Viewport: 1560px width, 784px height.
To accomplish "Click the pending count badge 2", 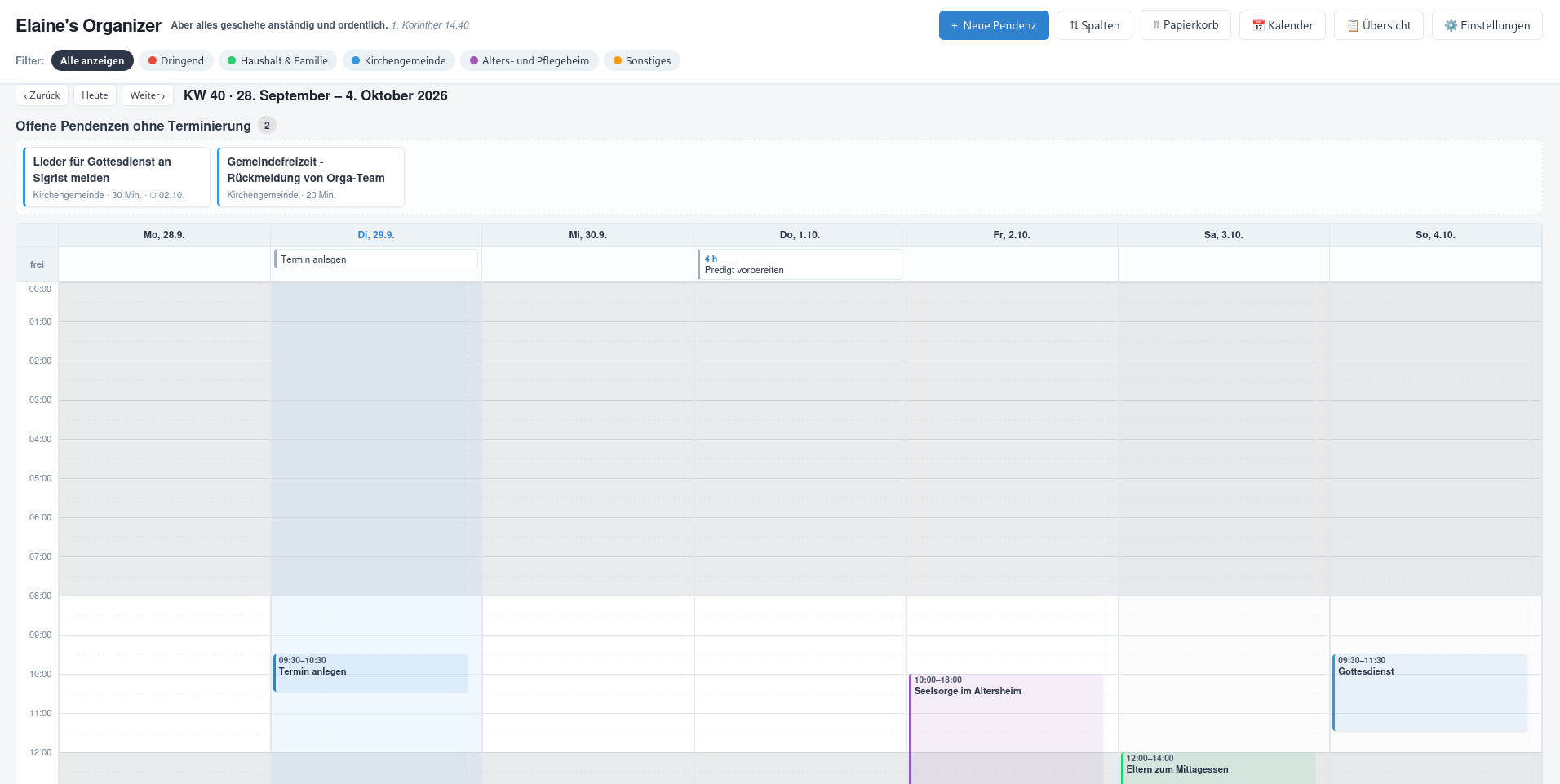I will (x=267, y=126).
